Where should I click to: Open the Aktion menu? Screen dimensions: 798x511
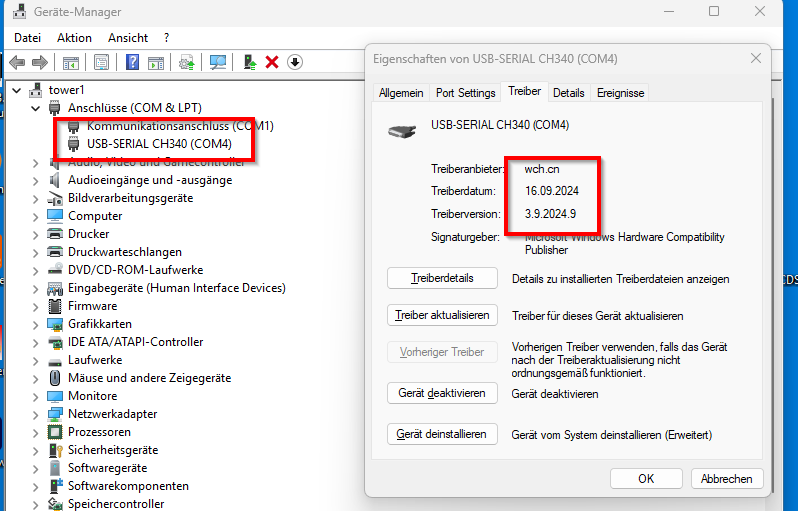tap(74, 37)
